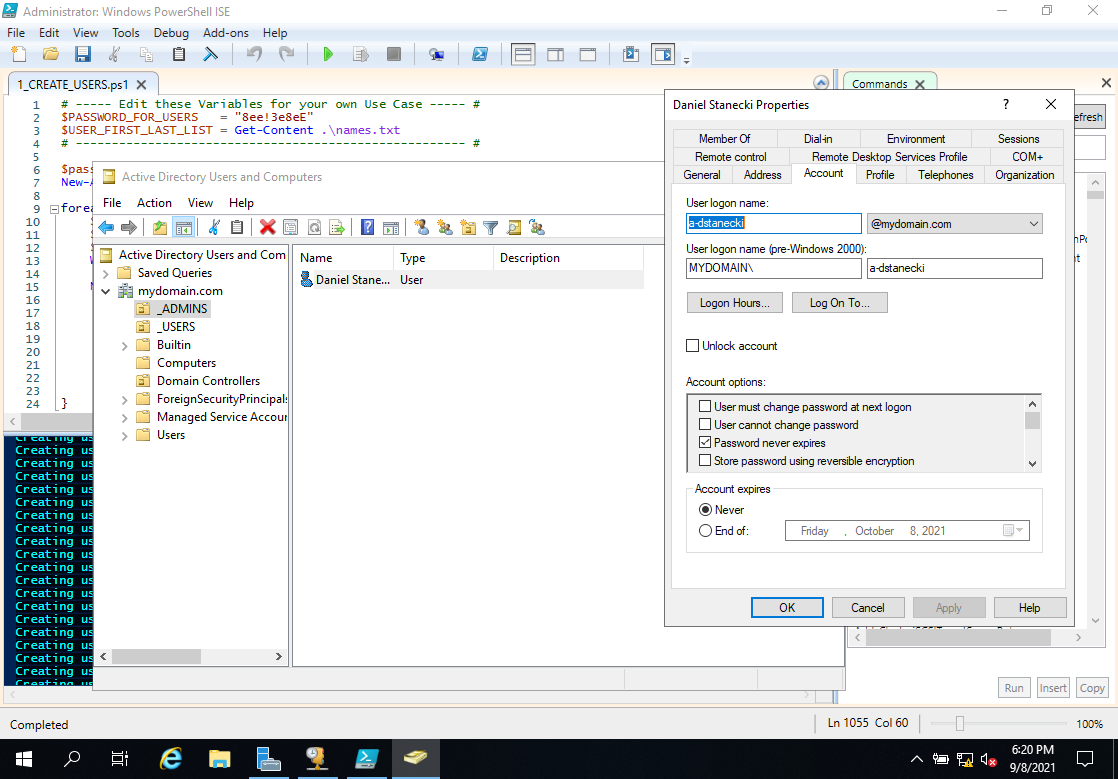1118x779 pixels.
Task: Click the Run Selection icon
Action: click(x=361, y=54)
